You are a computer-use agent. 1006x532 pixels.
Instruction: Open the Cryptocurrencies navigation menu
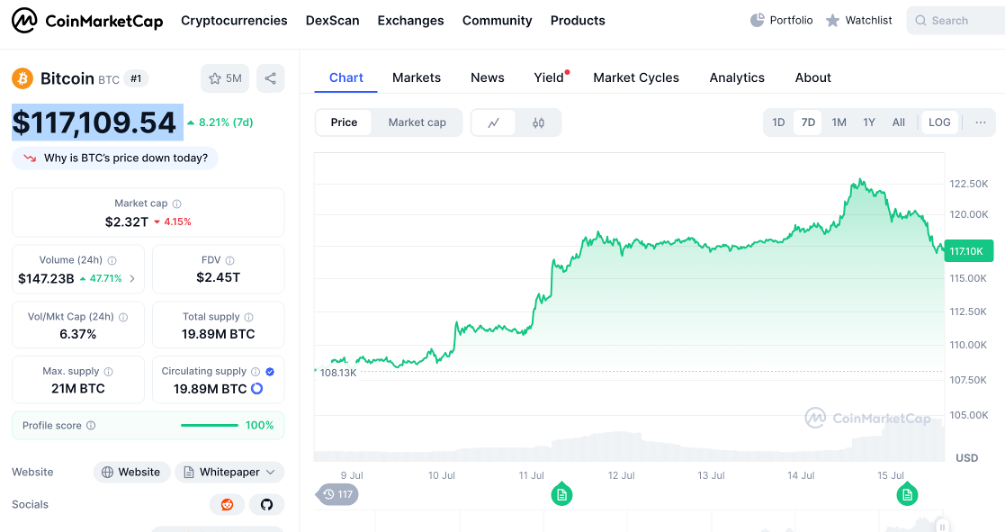[x=234, y=20]
